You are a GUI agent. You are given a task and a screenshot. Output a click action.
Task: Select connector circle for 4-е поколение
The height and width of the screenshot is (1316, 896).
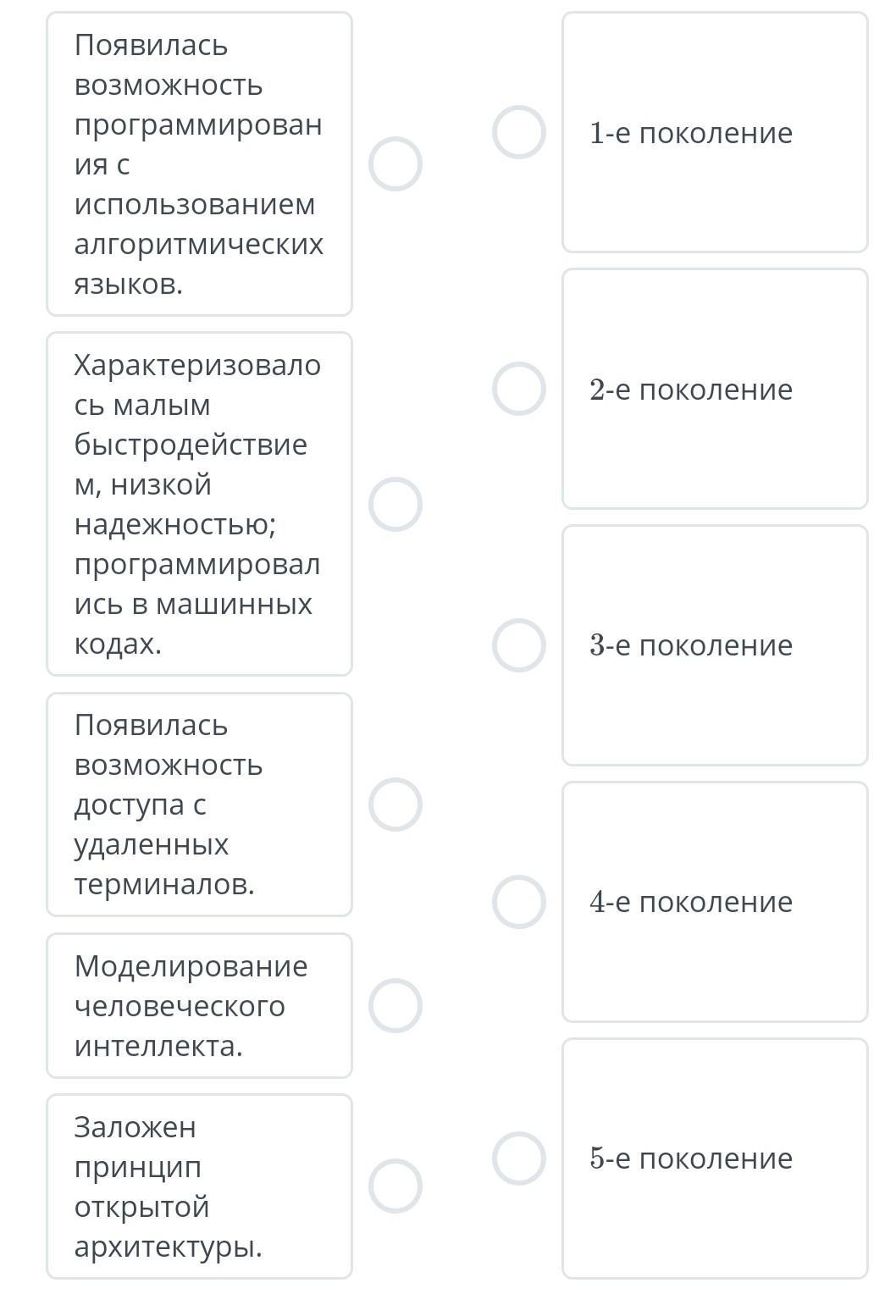point(519,902)
